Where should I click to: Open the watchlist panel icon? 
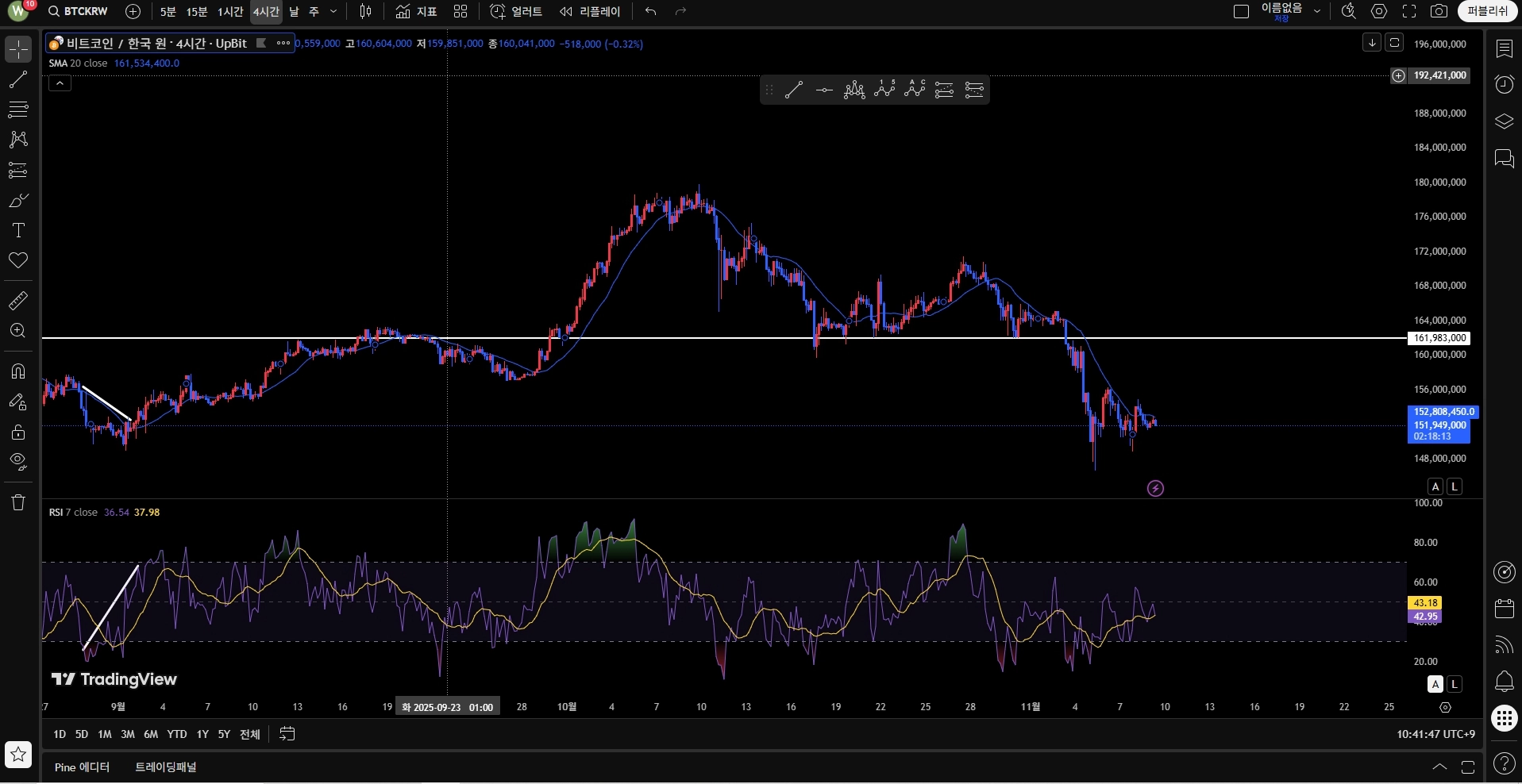click(1504, 49)
